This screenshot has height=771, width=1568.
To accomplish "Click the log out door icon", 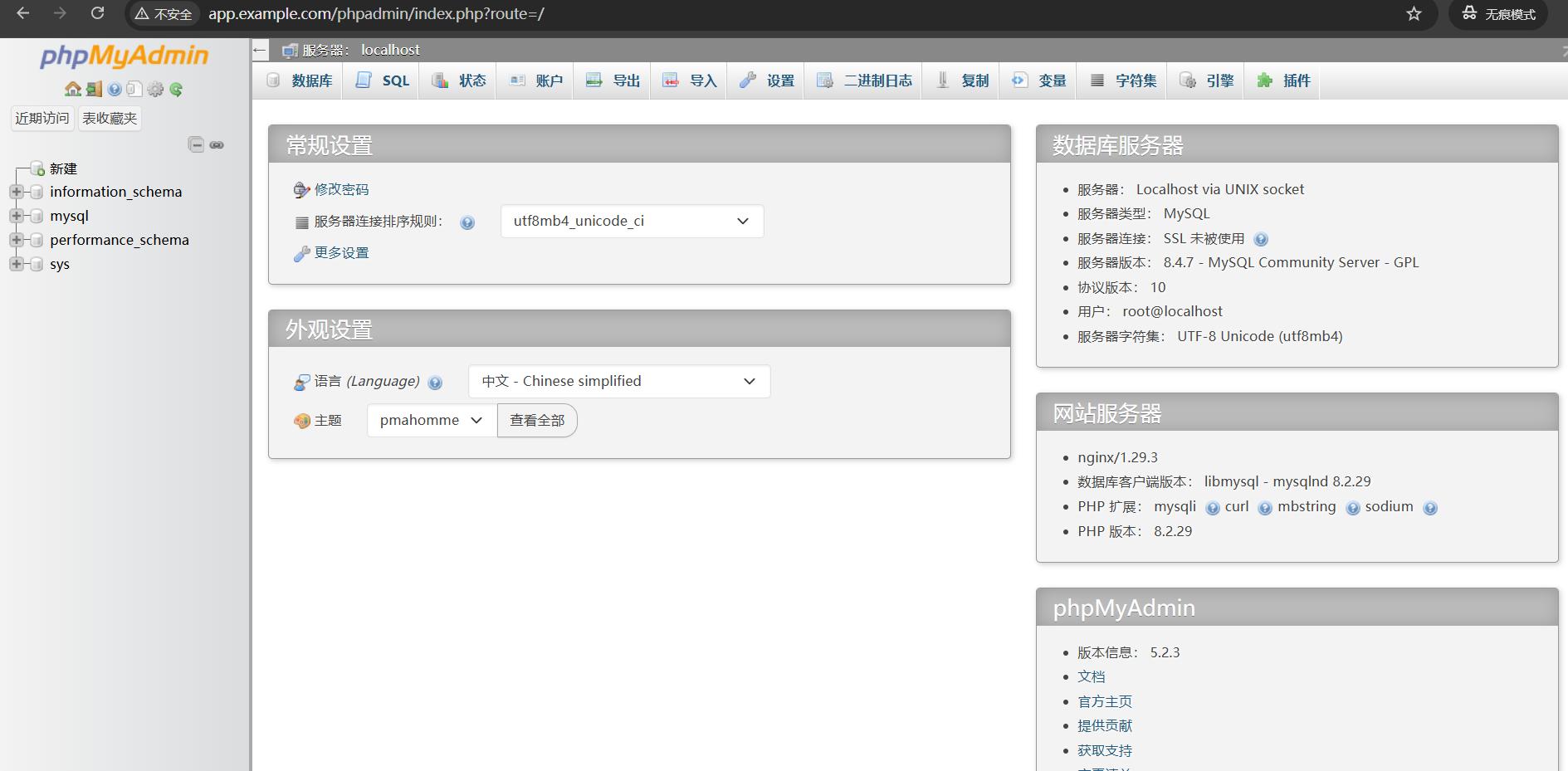I will pos(94,89).
